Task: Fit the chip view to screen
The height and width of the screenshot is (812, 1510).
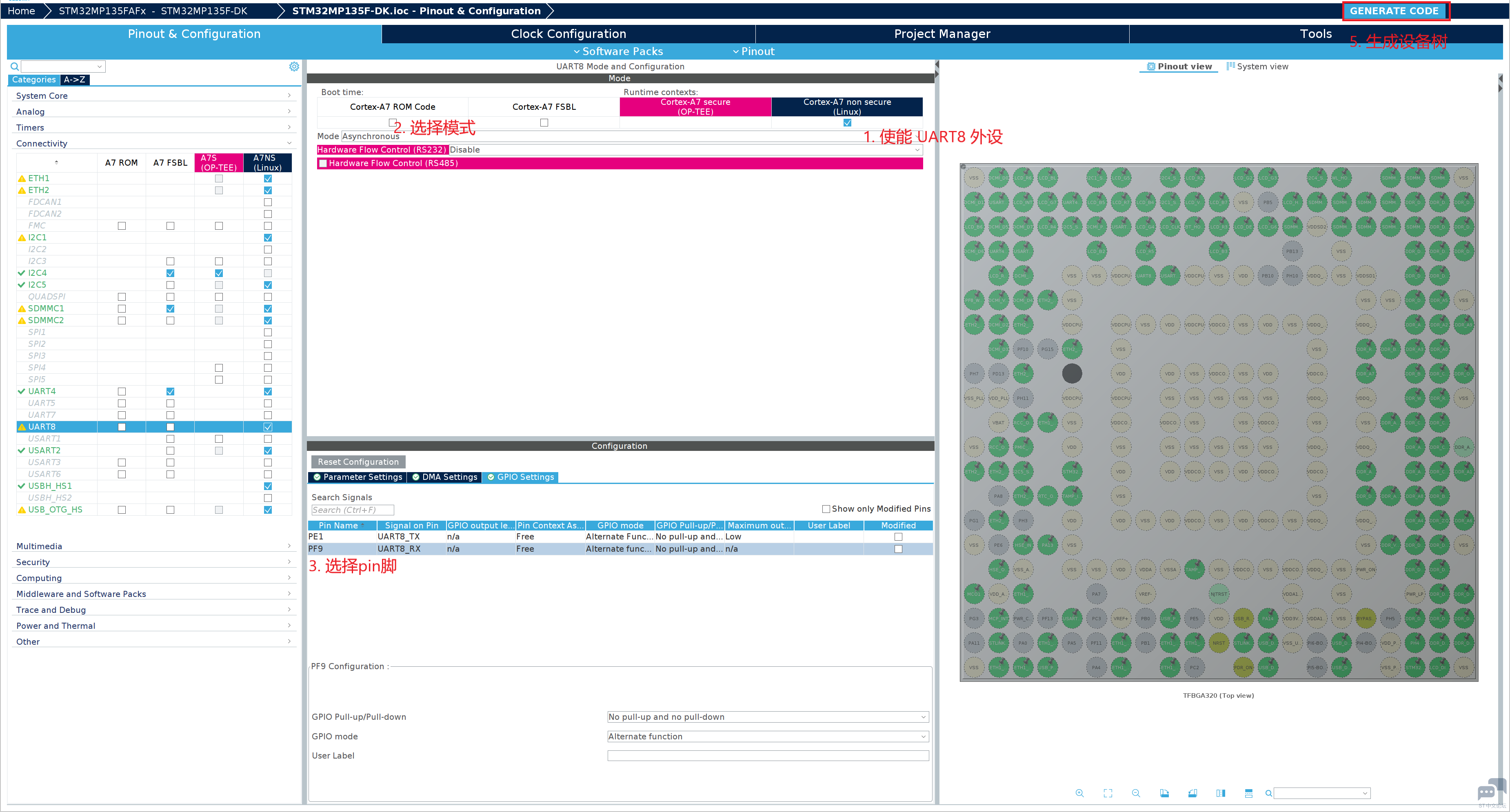Action: tap(1108, 793)
